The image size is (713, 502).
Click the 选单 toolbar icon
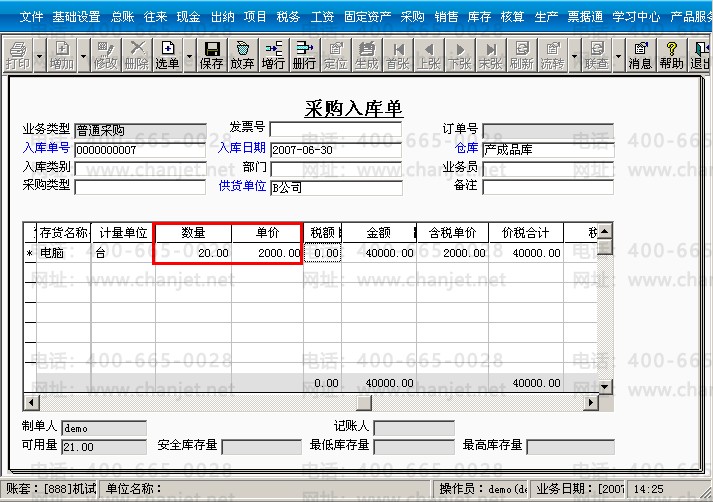pyautogui.click(x=167, y=55)
